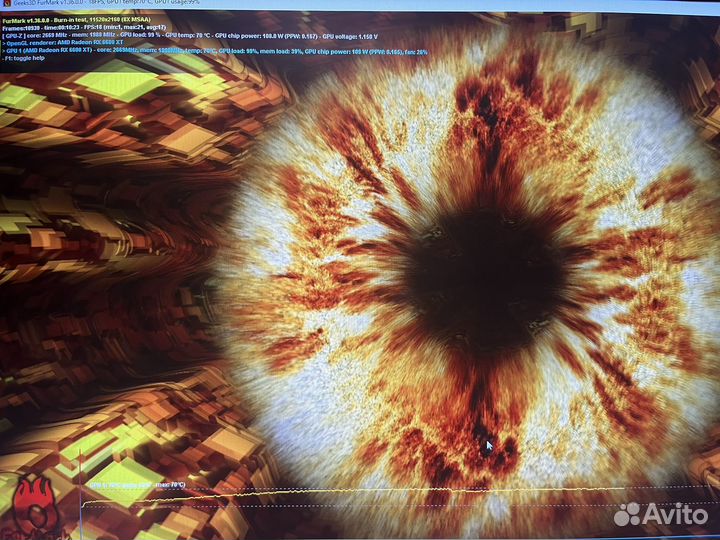
Task: Click the Geeks3D FurMark title bar icon
Action: (4, 3)
